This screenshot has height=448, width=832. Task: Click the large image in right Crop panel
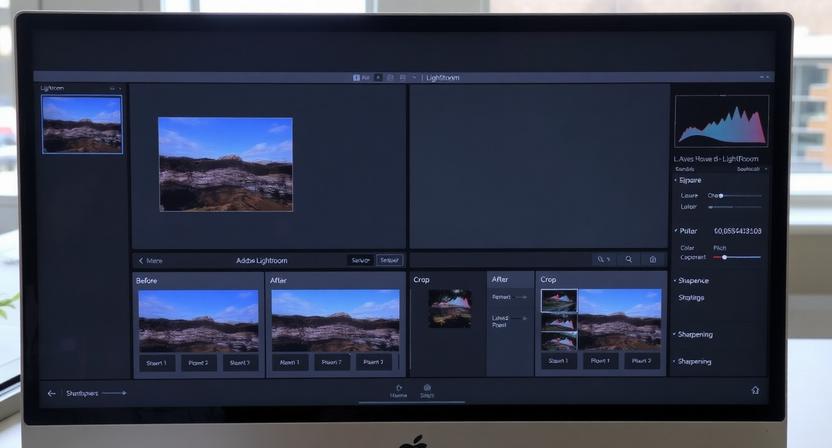pos(620,320)
